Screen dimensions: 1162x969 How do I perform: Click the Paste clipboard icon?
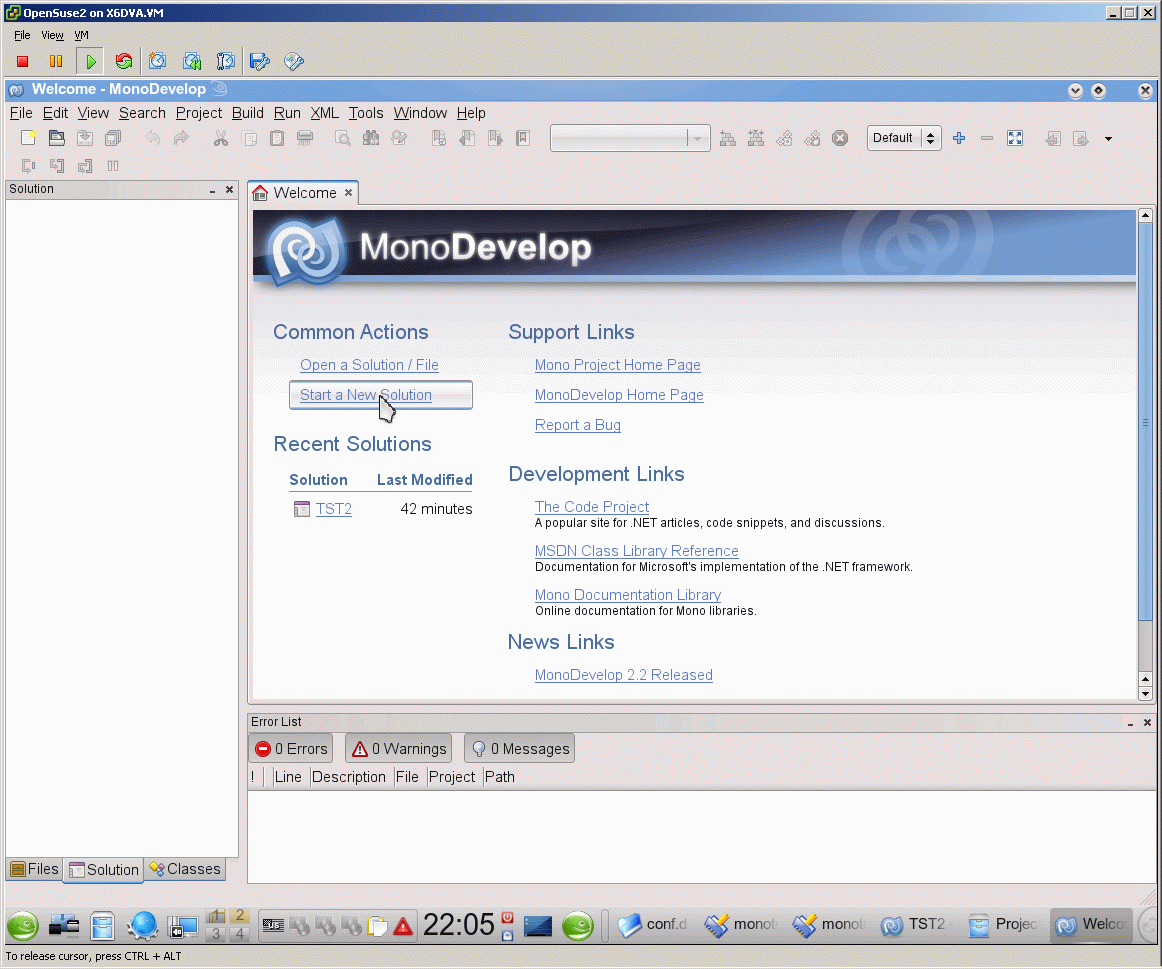[x=277, y=138]
